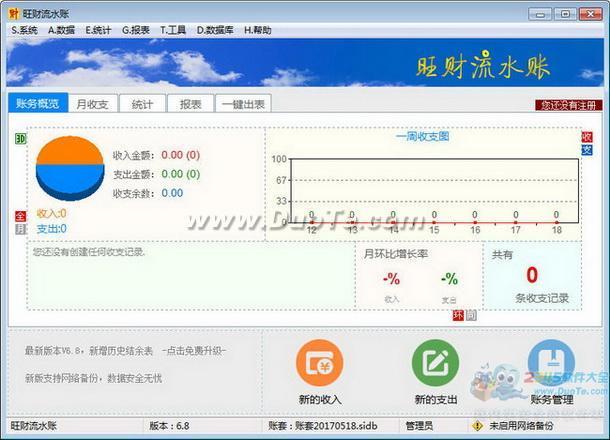Open the blue 账务管理 account management icon
The height and width of the screenshot is (440, 610).
(x=551, y=363)
